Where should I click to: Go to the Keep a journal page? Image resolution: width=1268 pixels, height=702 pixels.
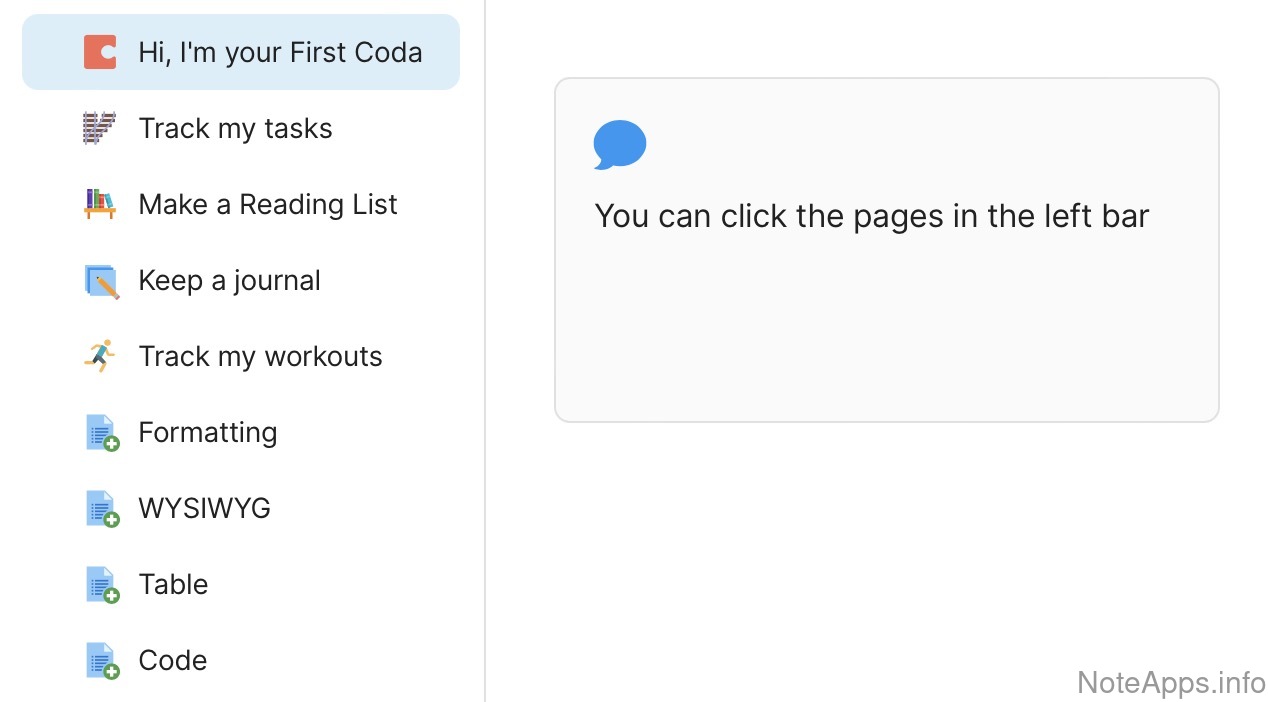229,280
